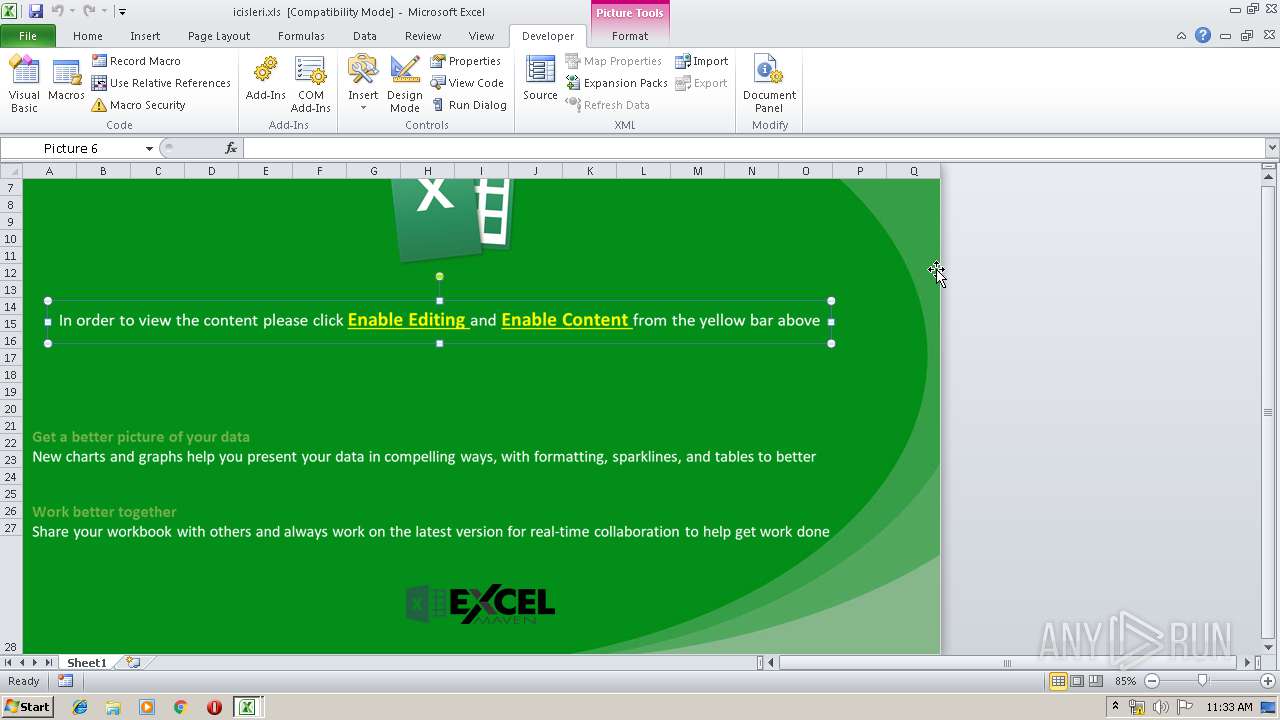The height and width of the screenshot is (720, 1280).
Task: Open the Windows Start menu
Action: 27,706
